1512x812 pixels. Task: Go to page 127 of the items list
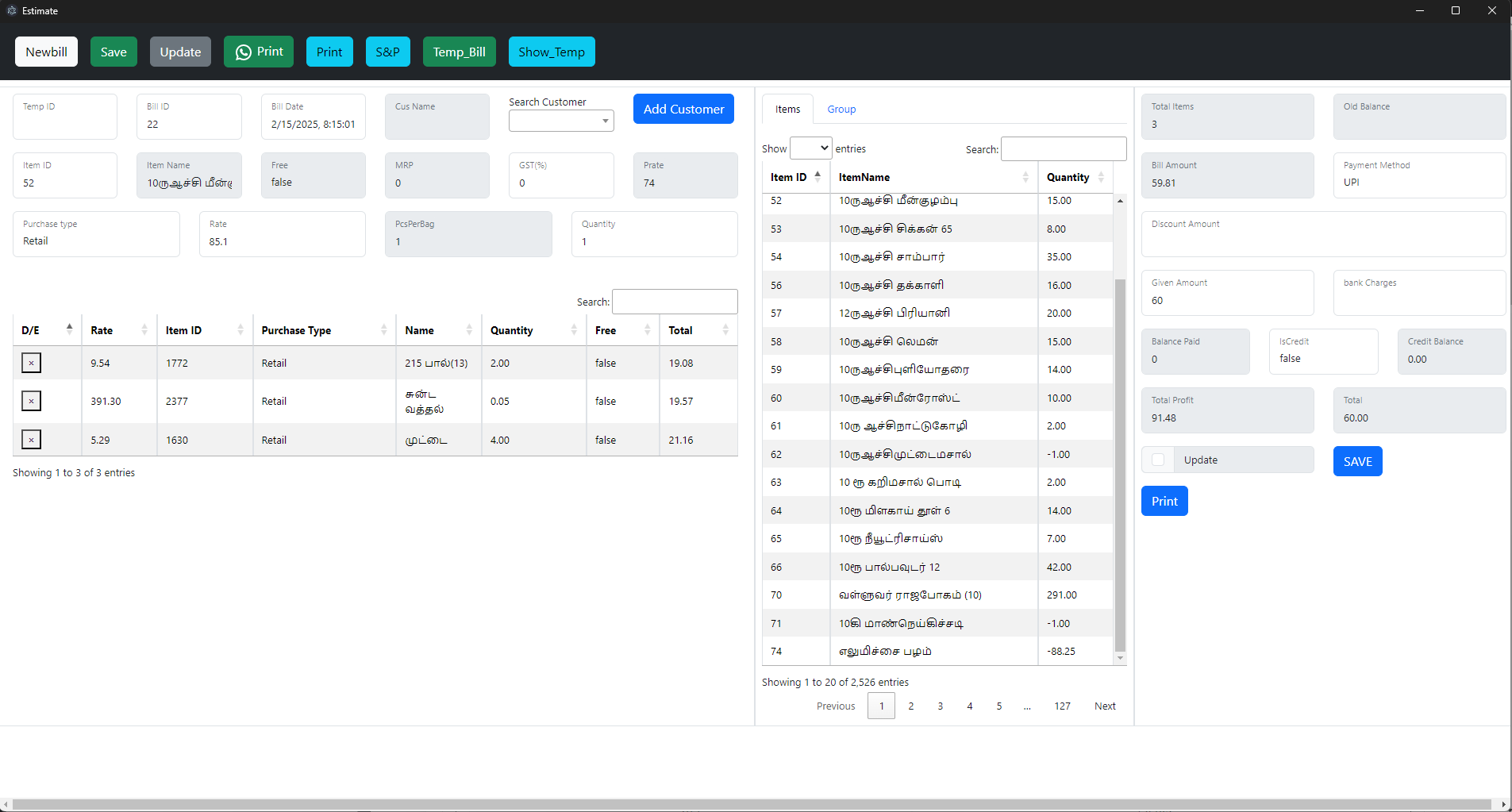1062,706
